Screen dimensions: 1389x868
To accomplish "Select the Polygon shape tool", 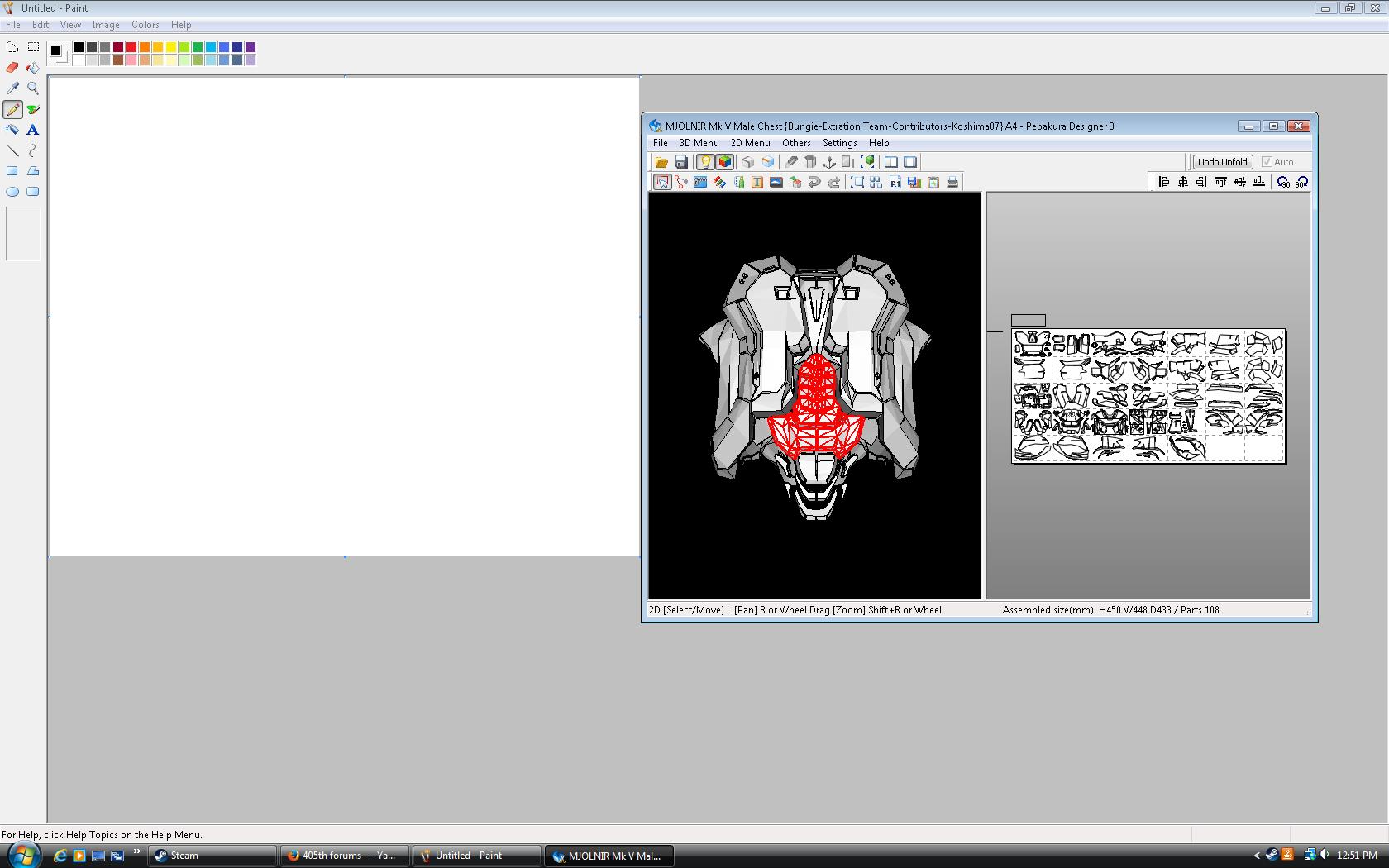I will point(33,171).
